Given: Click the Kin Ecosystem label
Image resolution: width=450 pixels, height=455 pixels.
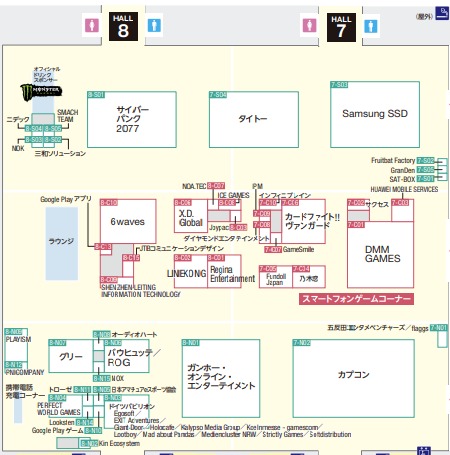Looking at the screenshot, I should click(x=119, y=444).
